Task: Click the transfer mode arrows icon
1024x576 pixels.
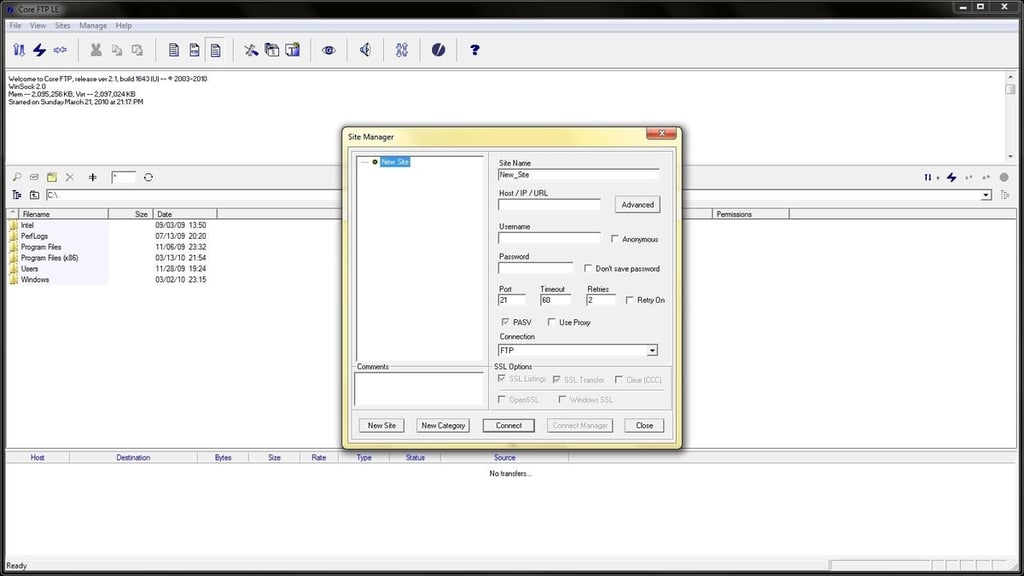Action: pyautogui.click(x=402, y=50)
